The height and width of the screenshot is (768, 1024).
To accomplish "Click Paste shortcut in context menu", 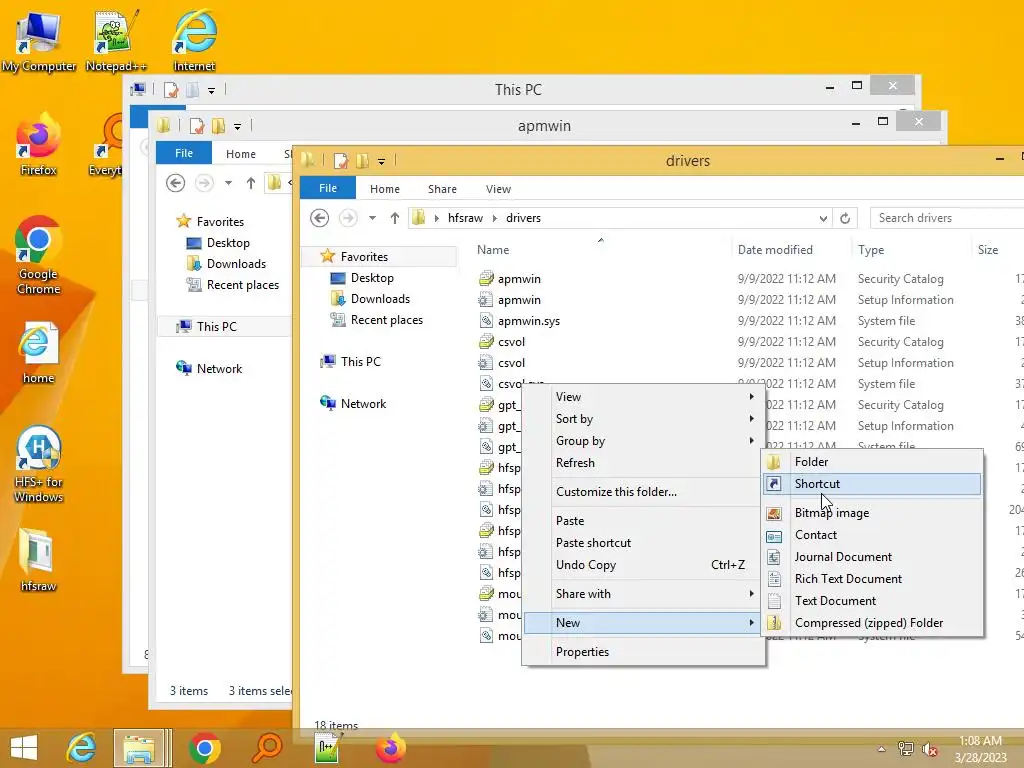I will tap(643, 543).
